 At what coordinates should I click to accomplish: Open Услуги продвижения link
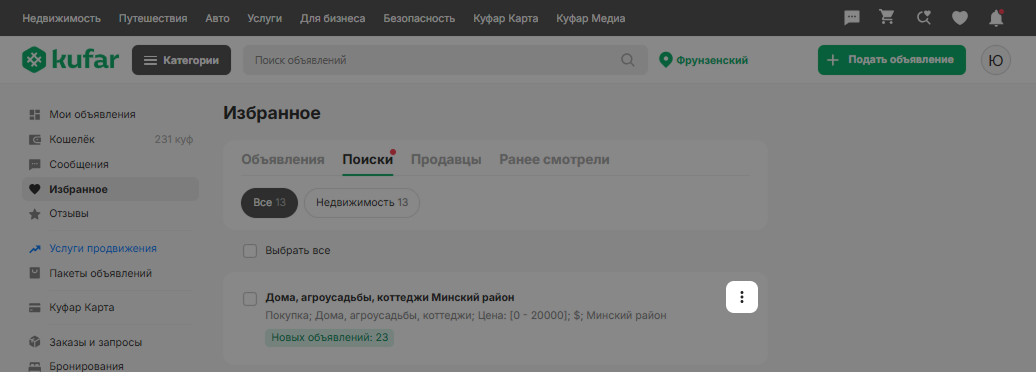102,248
